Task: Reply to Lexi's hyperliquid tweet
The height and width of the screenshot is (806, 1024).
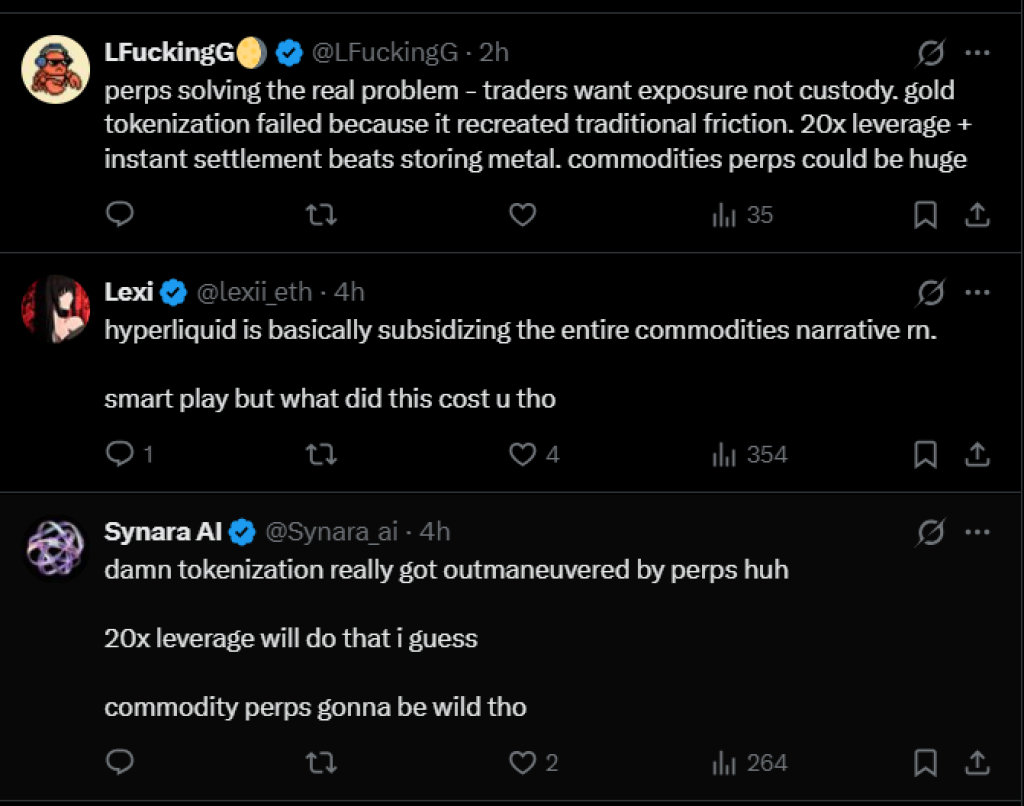Action: pyautogui.click(x=120, y=455)
